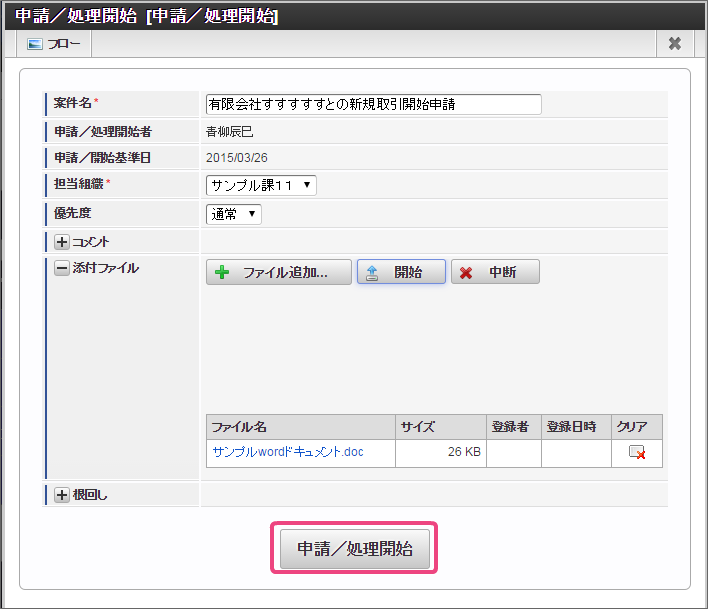The image size is (708, 609).
Task: Expand the 根回し section plus icon
Action: (x=62, y=495)
